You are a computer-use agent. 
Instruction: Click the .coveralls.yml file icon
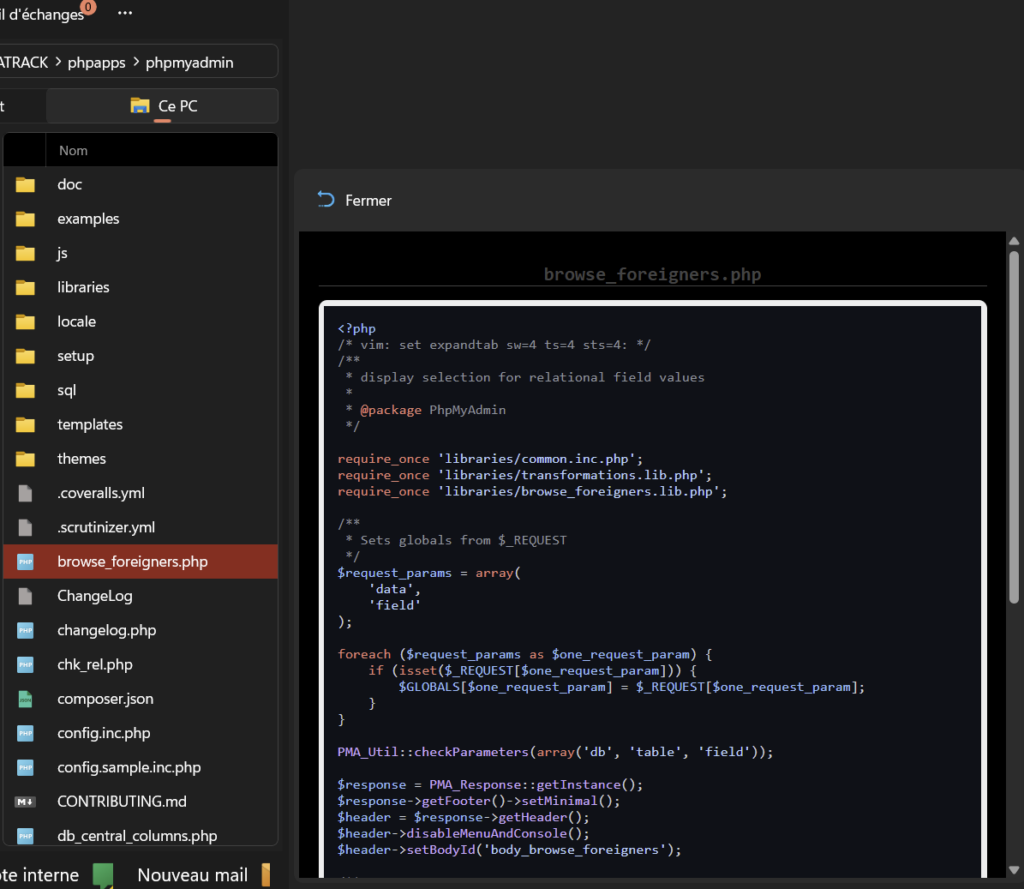pos(25,493)
